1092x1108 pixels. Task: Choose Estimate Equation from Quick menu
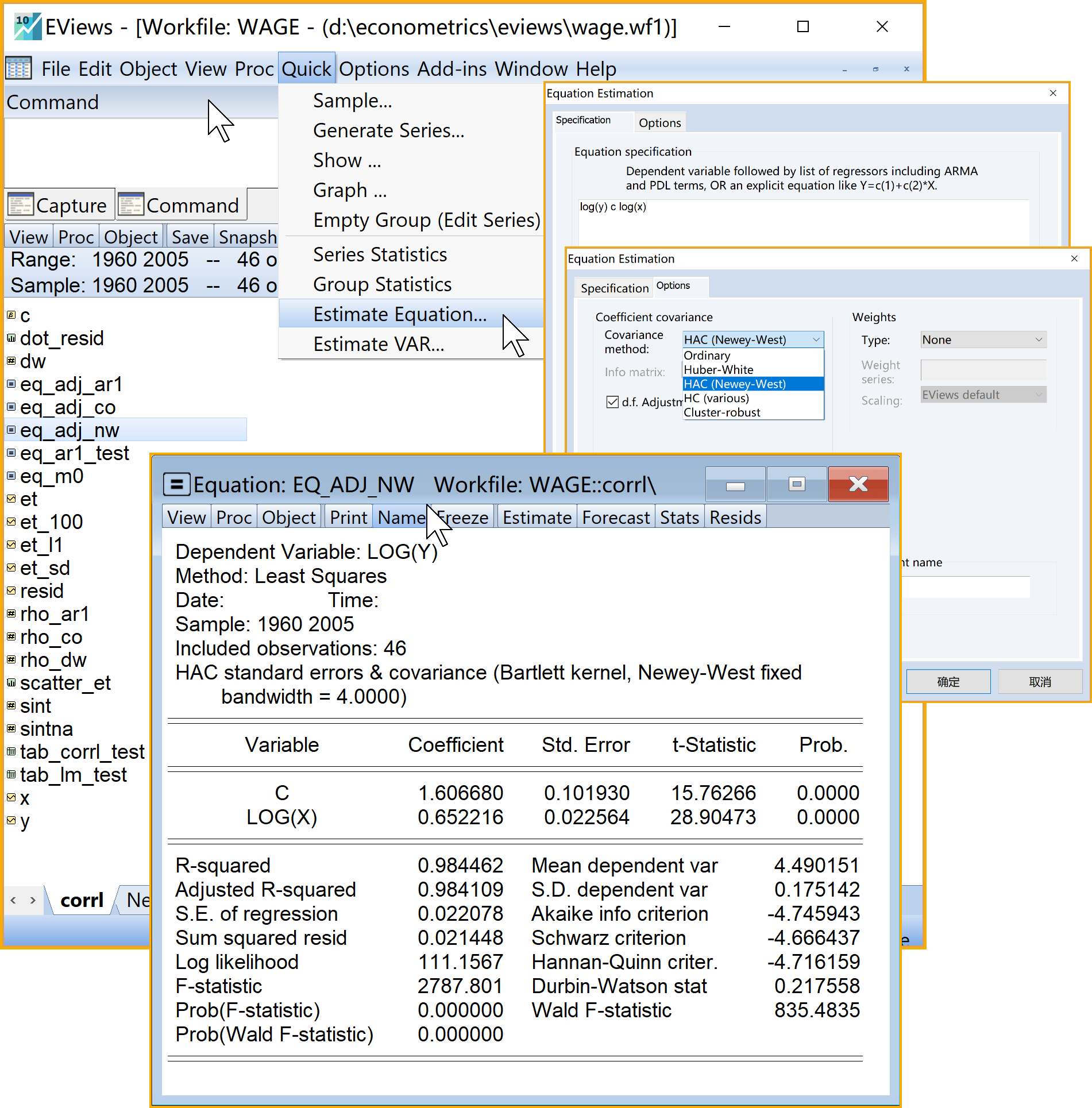(400, 314)
